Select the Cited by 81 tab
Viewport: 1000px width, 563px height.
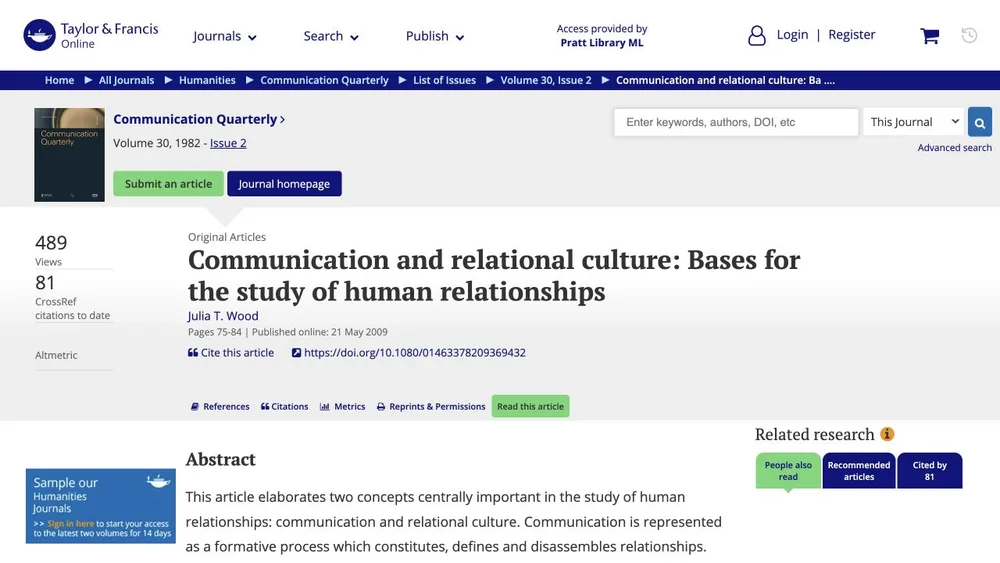tap(929, 471)
